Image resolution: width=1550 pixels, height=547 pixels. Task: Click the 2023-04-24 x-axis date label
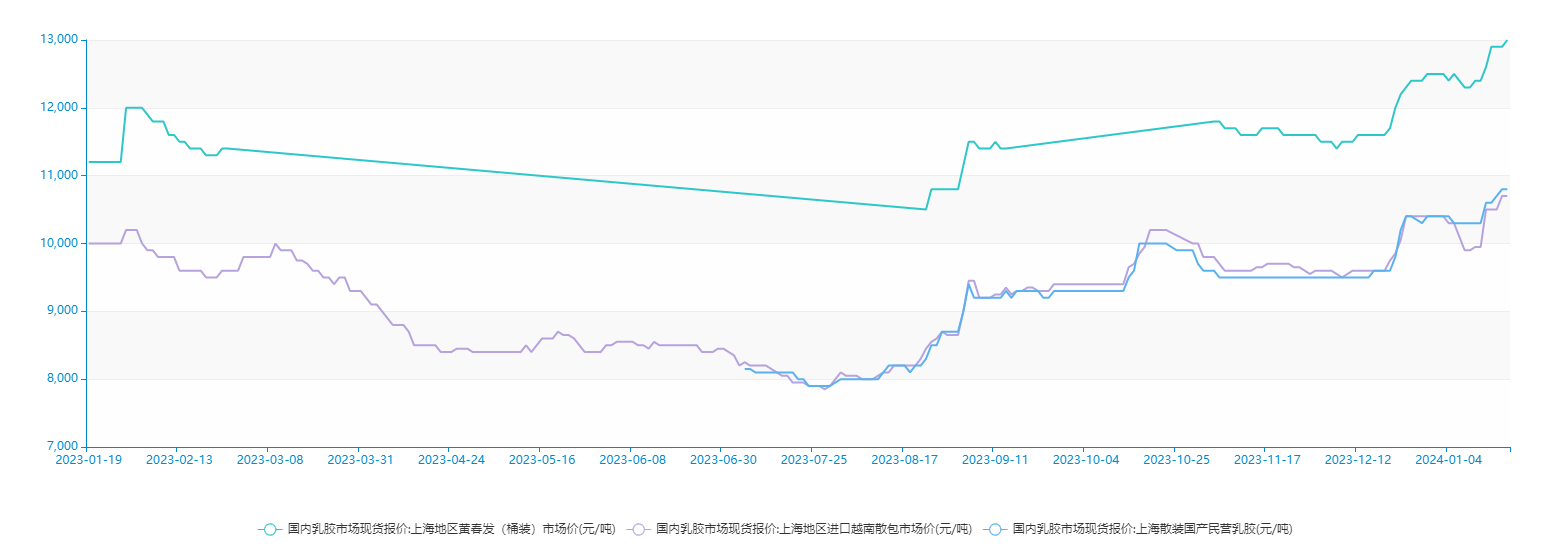451,460
